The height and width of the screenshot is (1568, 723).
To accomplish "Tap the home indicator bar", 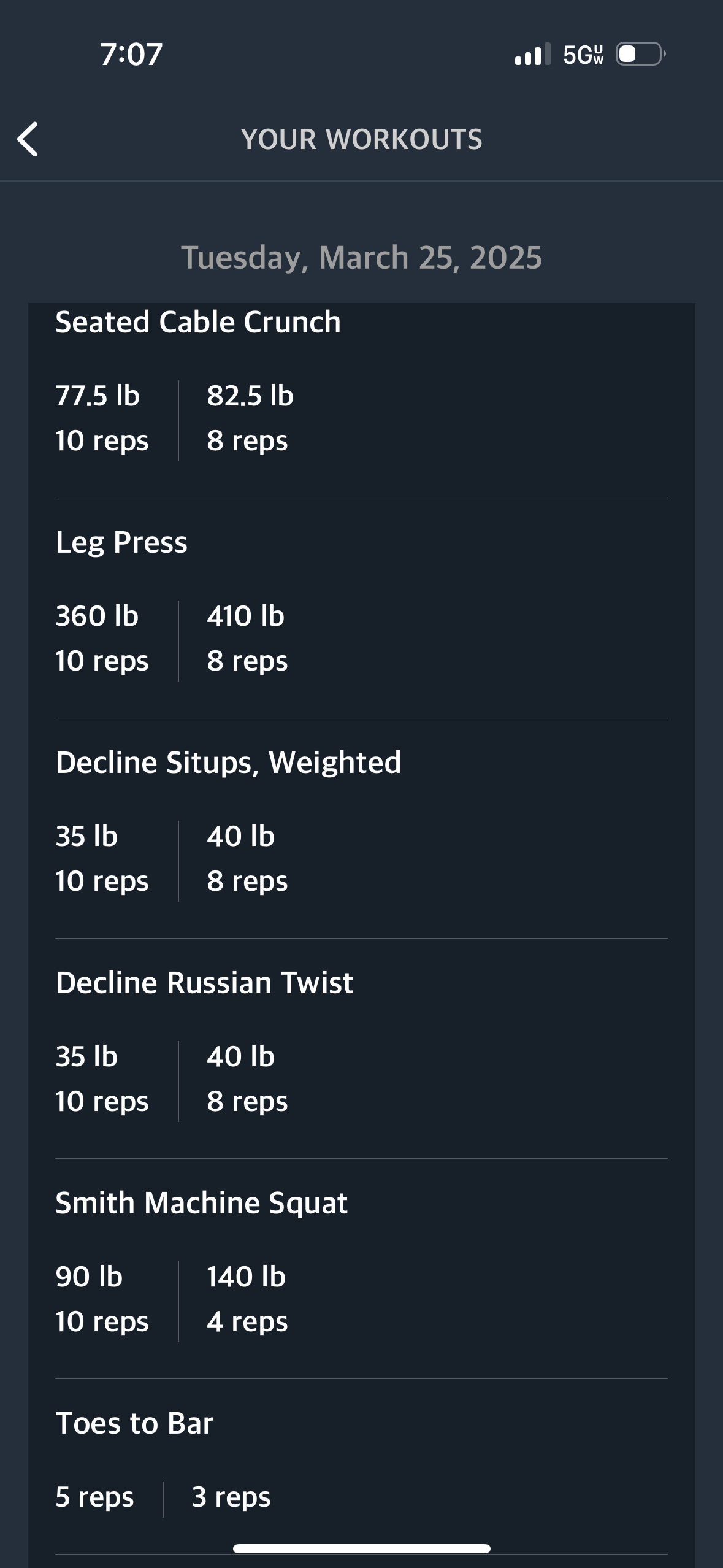I will click(361, 1548).
